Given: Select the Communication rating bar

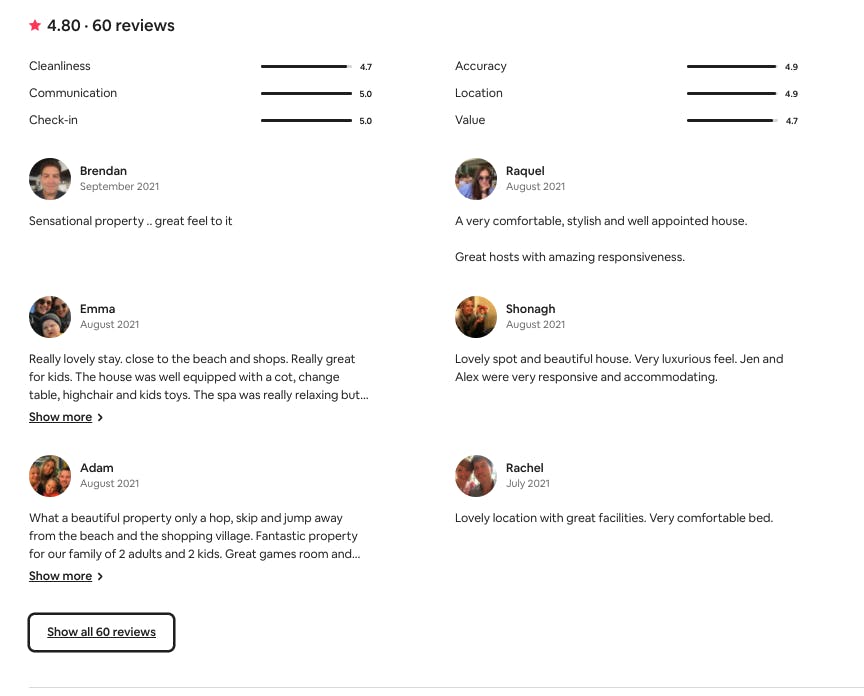Looking at the screenshot, I should [306, 94].
